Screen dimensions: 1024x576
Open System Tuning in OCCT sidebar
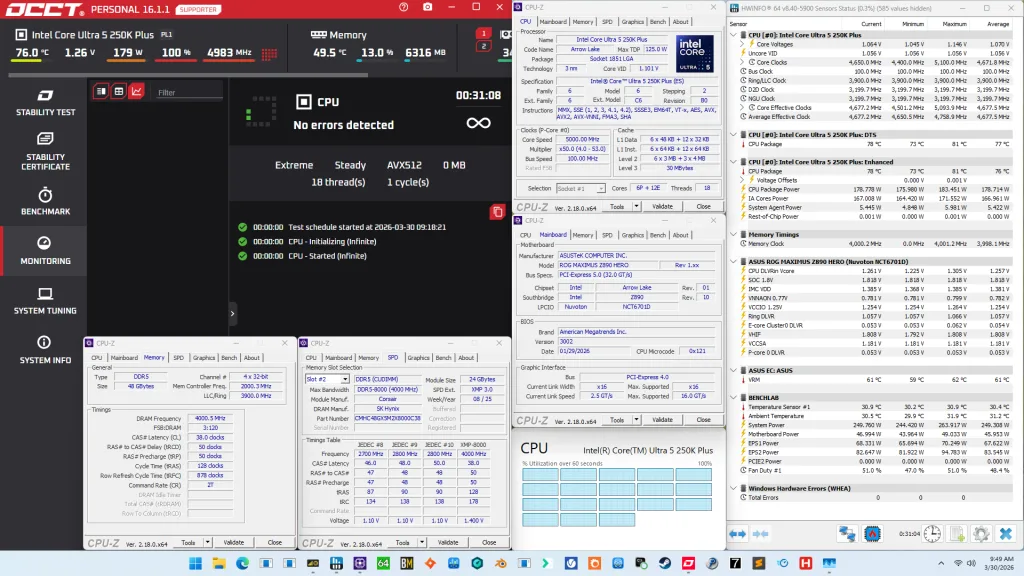[x=45, y=300]
